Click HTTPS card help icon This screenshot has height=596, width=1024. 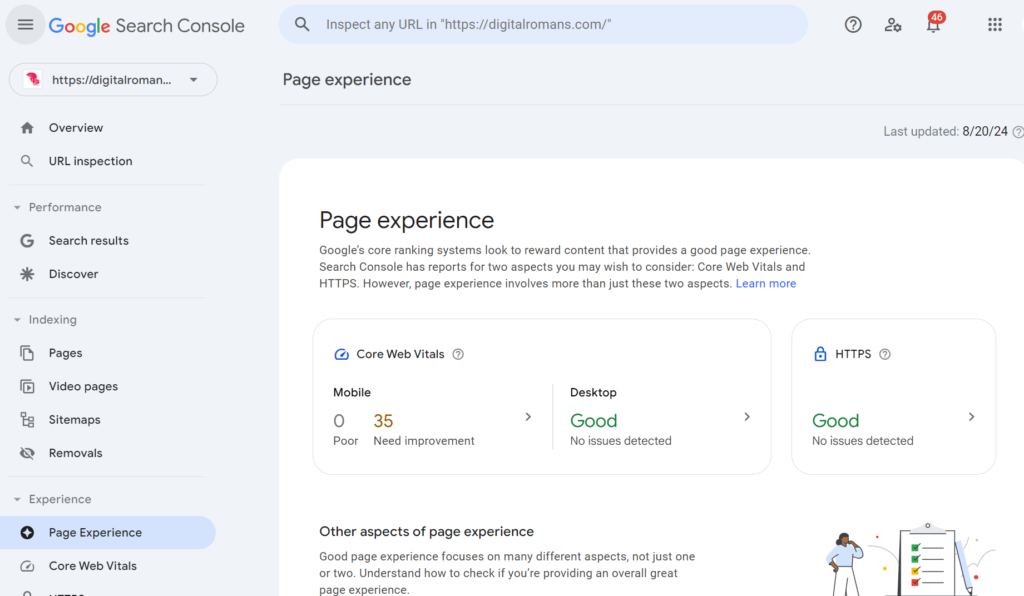click(884, 354)
